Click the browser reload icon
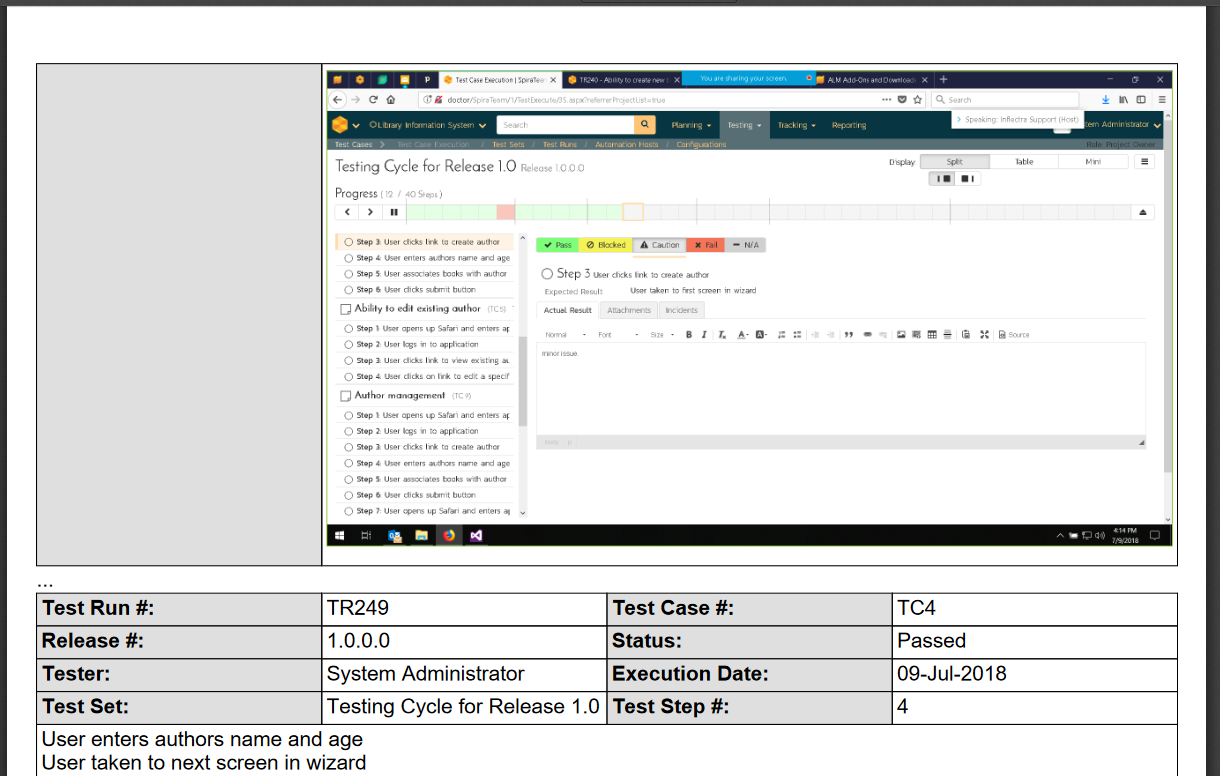The image size is (1220, 776). click(x=373, y=100)
